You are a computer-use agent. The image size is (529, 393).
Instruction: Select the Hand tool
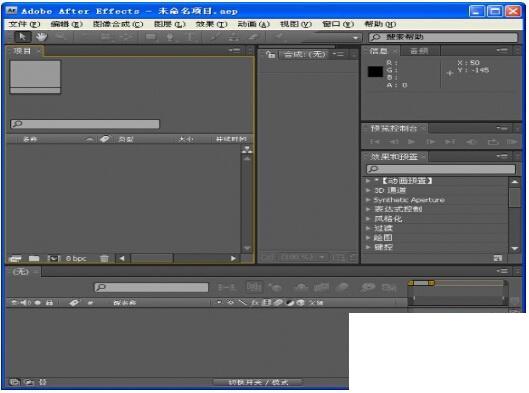(x=41, y=36)
